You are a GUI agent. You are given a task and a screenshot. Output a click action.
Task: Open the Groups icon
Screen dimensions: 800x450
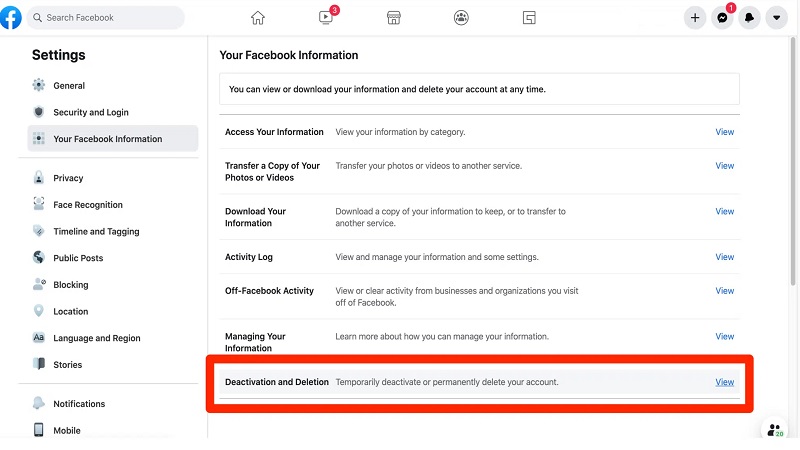tap(461, 18)
